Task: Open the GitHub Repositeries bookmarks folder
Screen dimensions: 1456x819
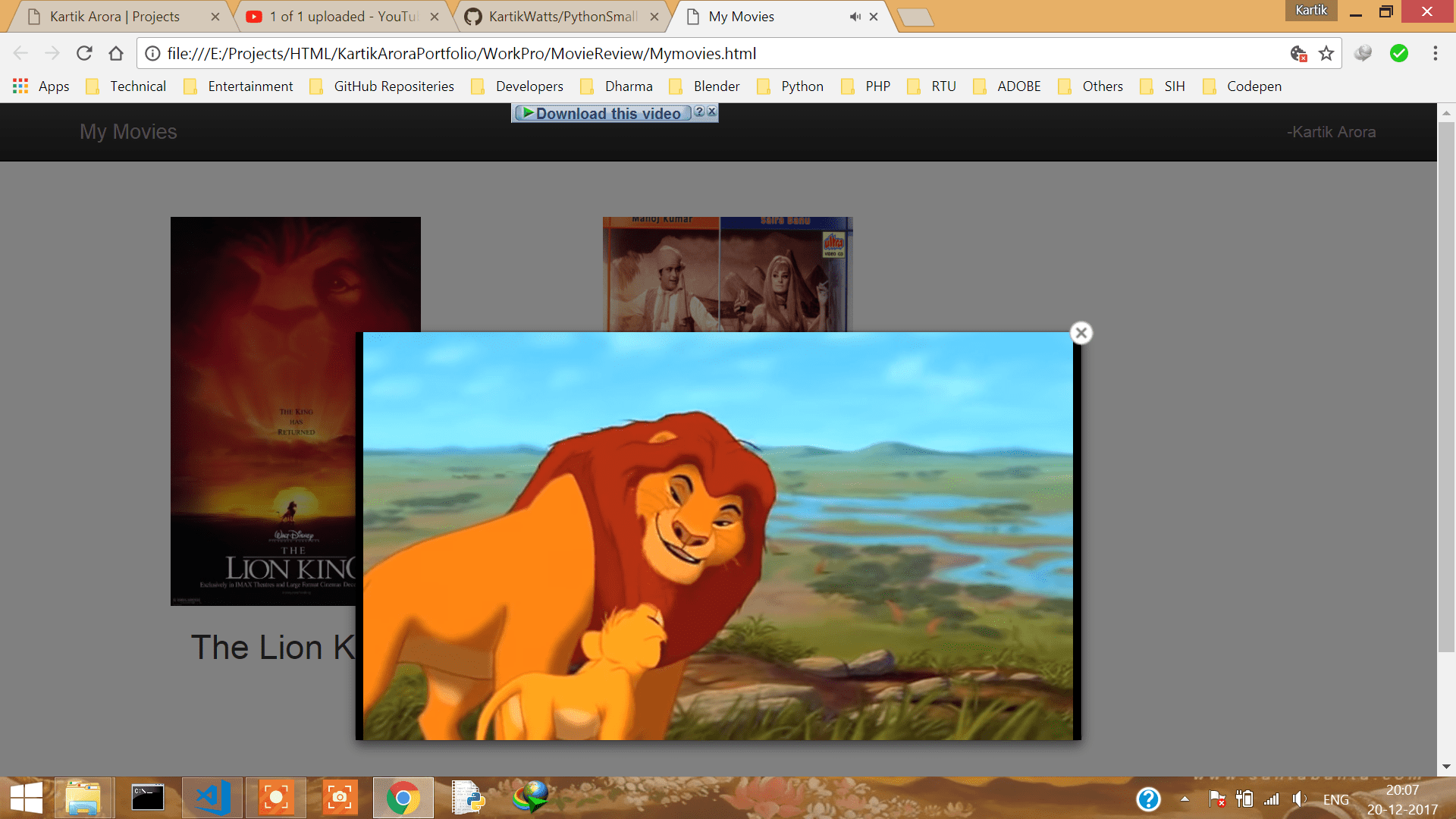Action: coord(382,86)
